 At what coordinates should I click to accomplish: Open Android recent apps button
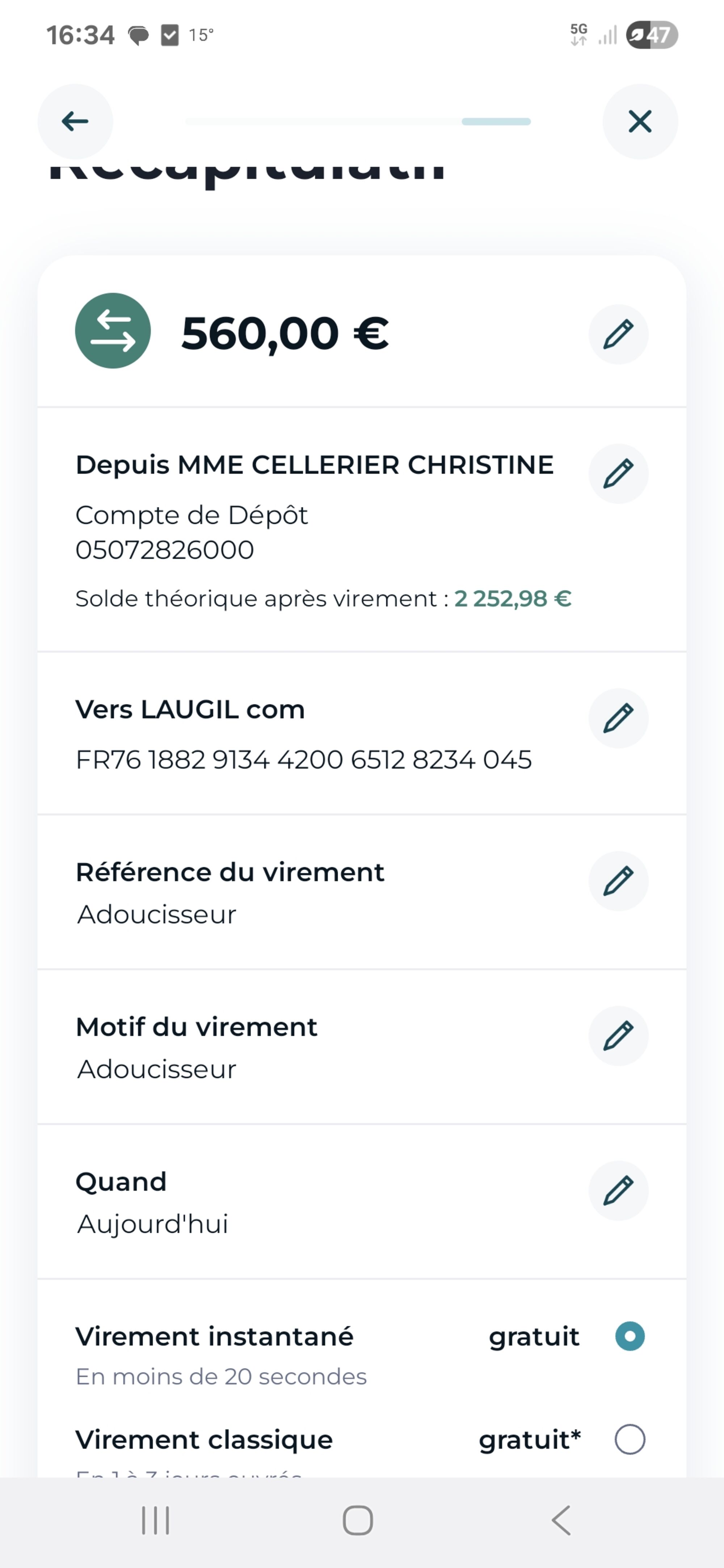coord(155,1521)
